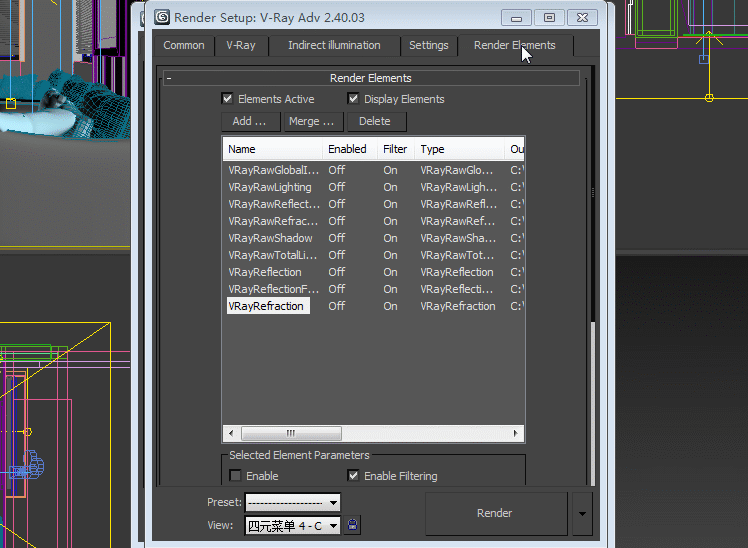Click the view lock icon

(x=352, y=525)
